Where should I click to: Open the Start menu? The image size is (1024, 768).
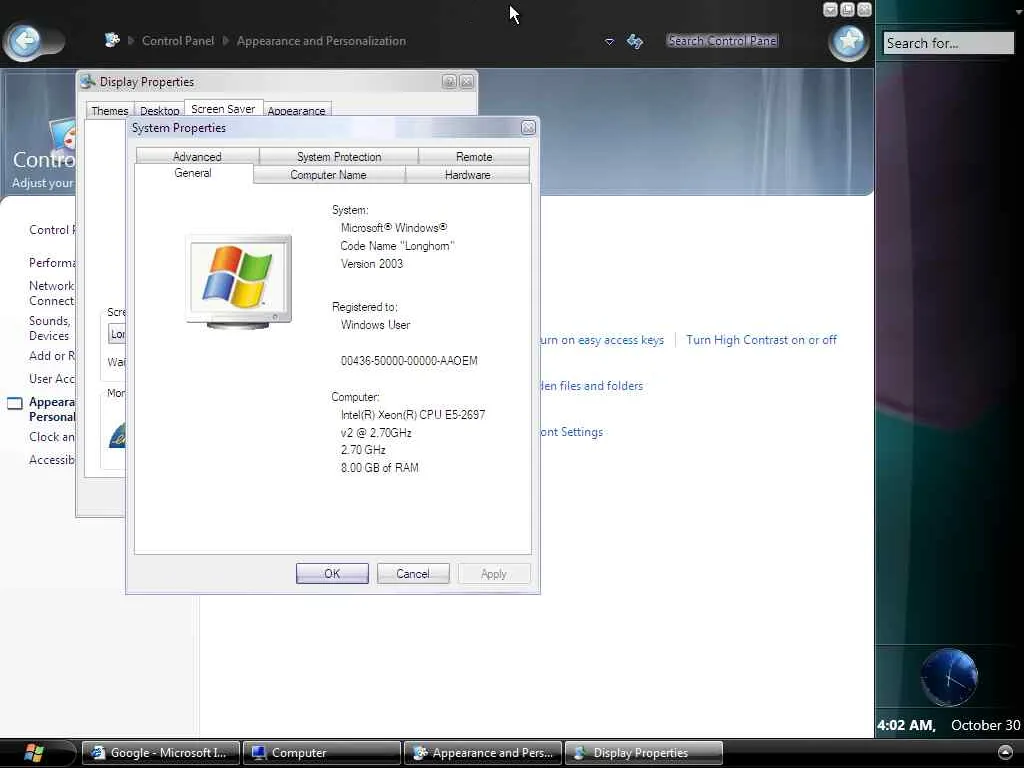click(33, 753)
